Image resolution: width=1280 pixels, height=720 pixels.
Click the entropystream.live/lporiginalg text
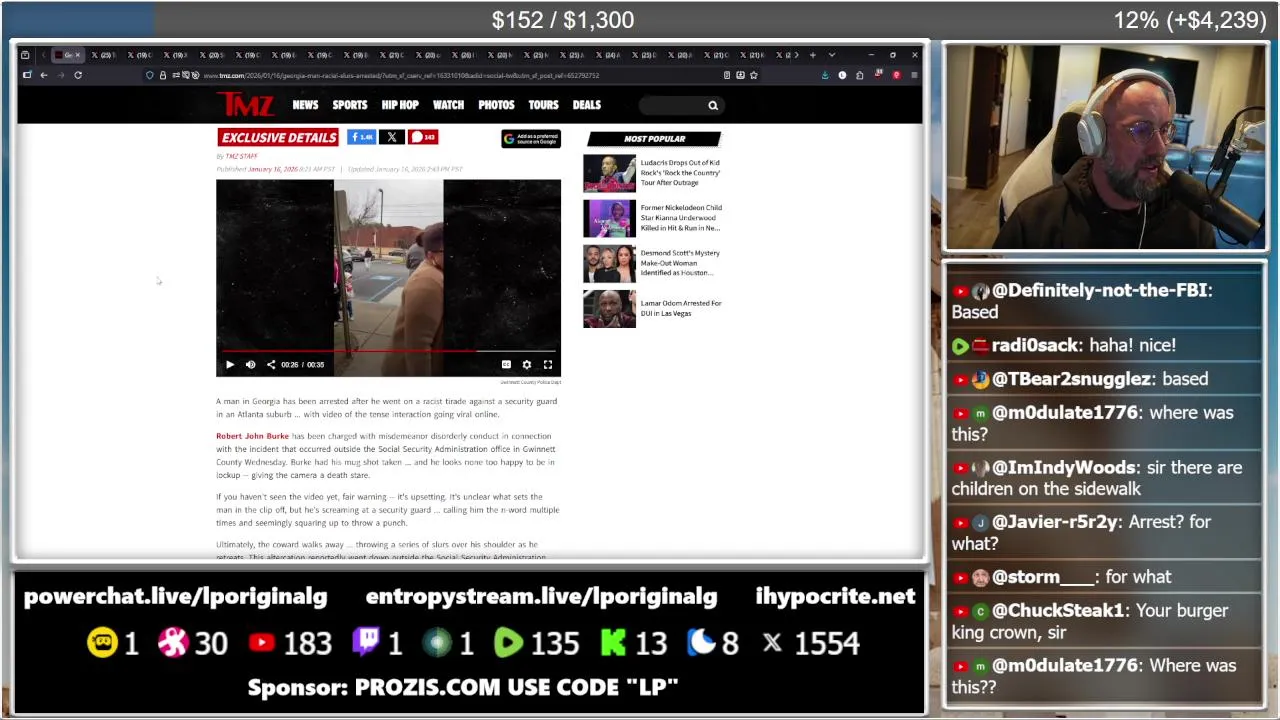point(541,597)
